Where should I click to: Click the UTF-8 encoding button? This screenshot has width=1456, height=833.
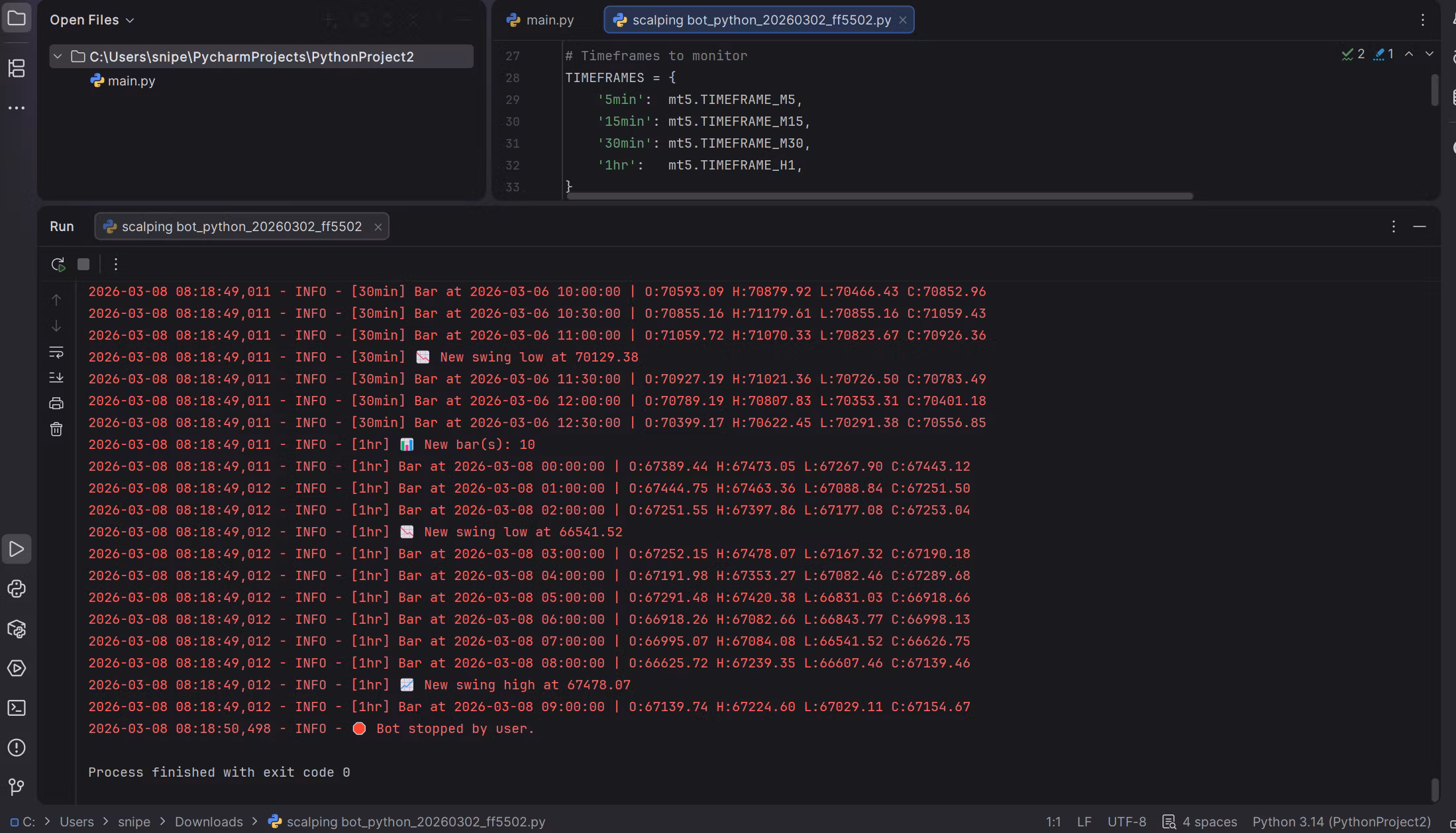(x=1126, y=822)
